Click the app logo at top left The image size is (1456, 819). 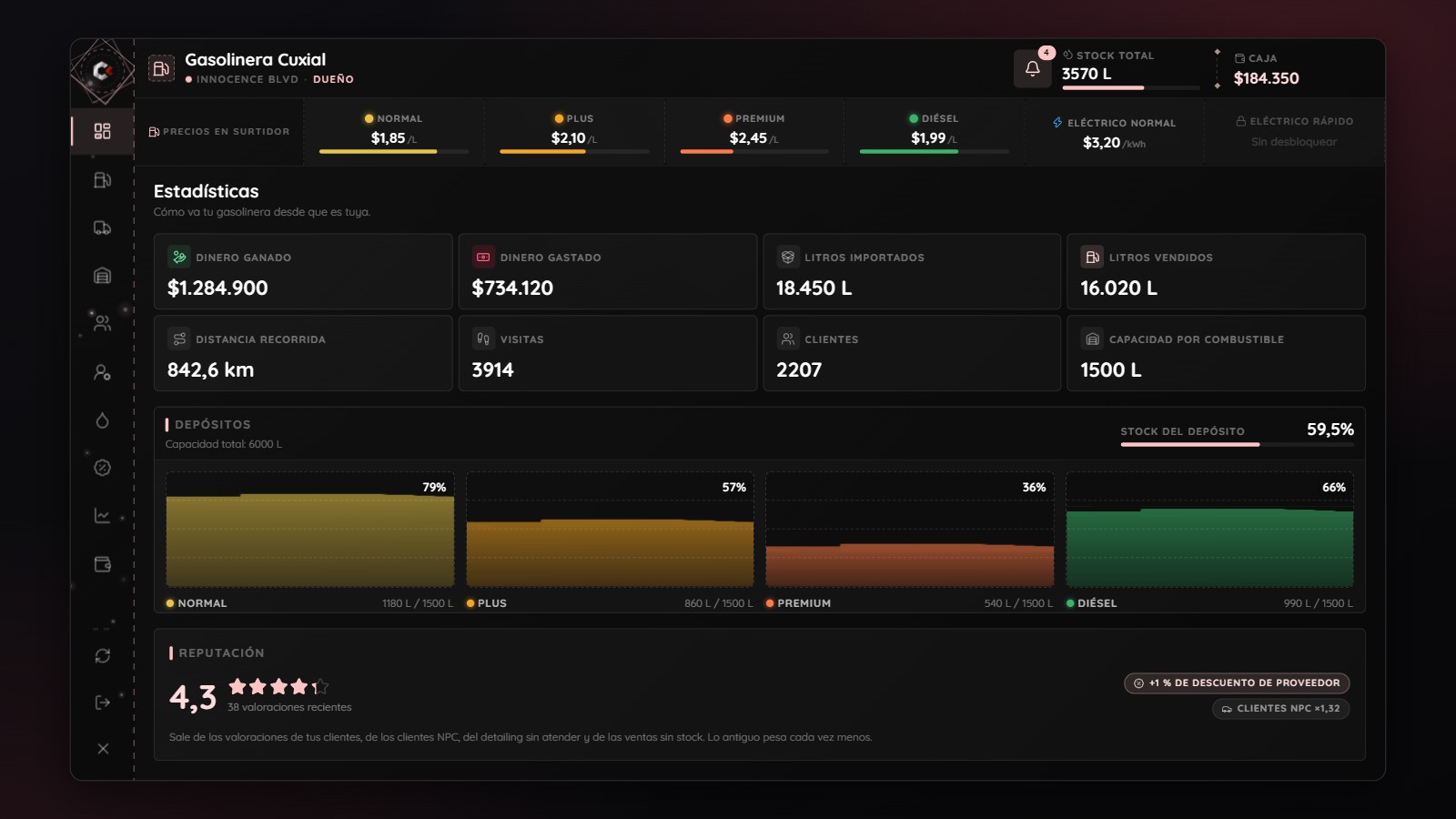click(x=102, y=70)
